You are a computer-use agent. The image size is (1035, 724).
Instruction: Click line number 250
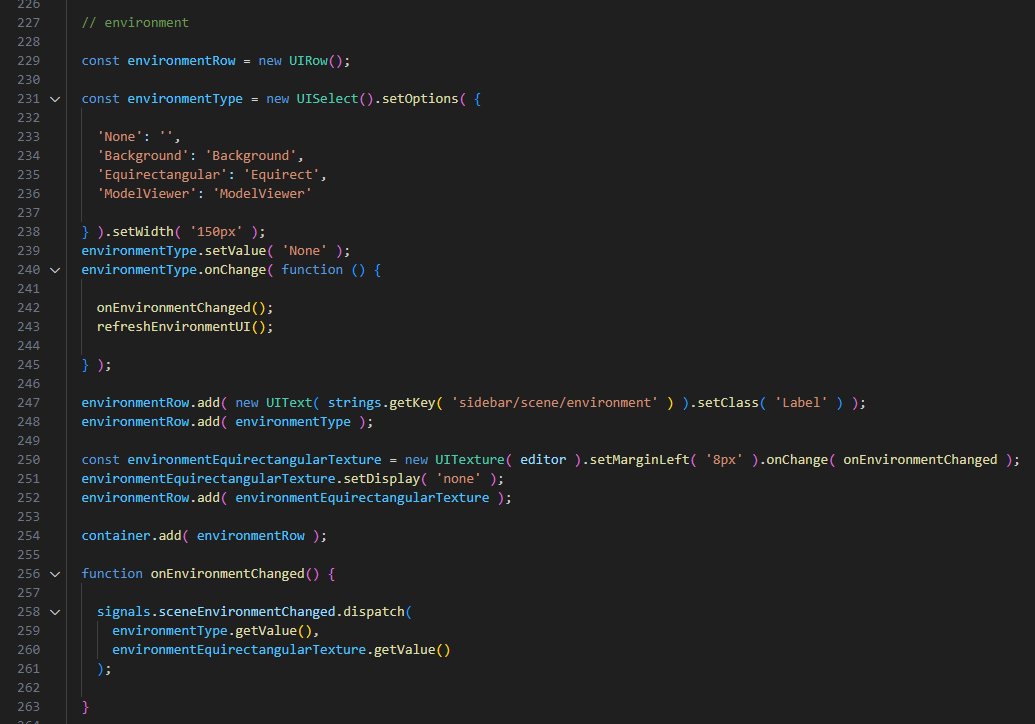28,460
